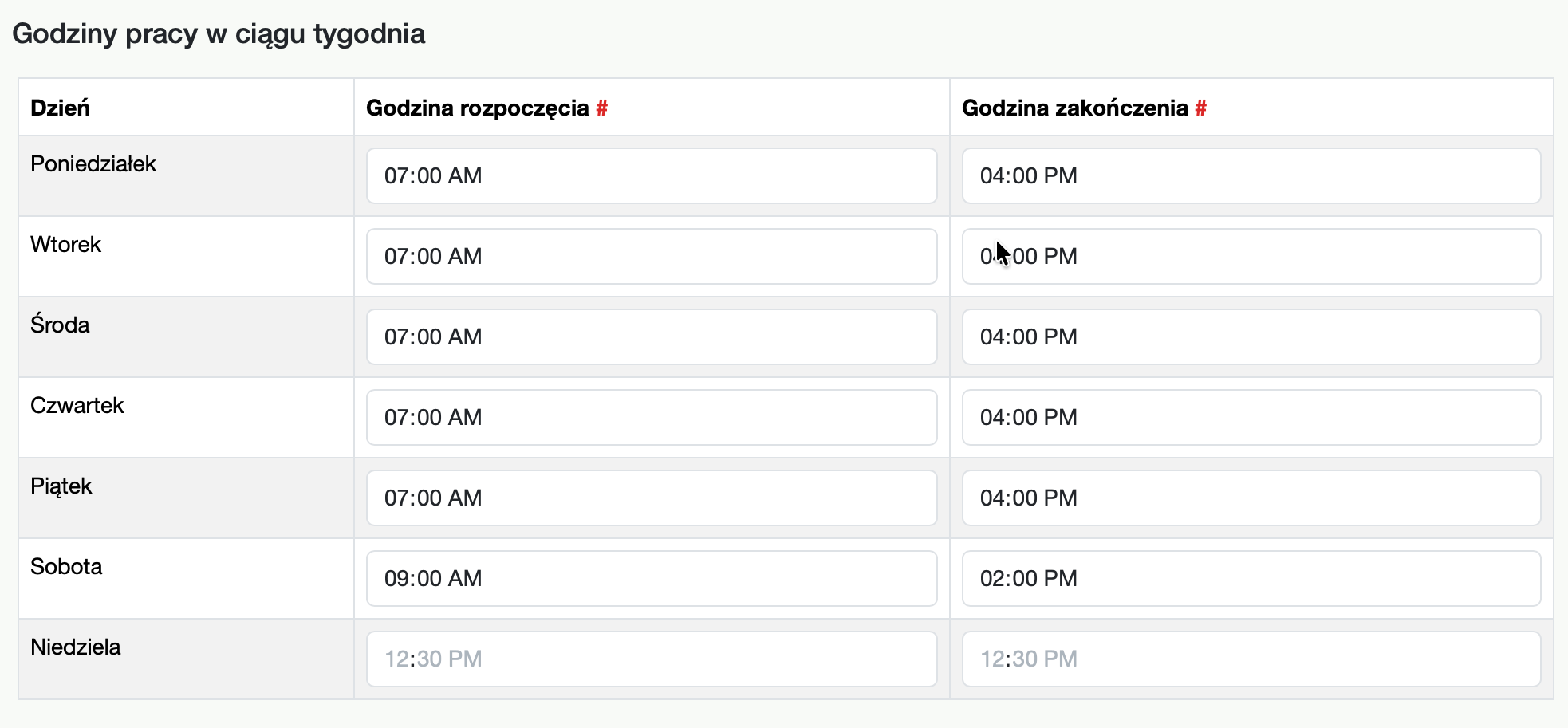
Task: Click the Dzień column header
Action: pyautogui.click(x=60, y=108)
